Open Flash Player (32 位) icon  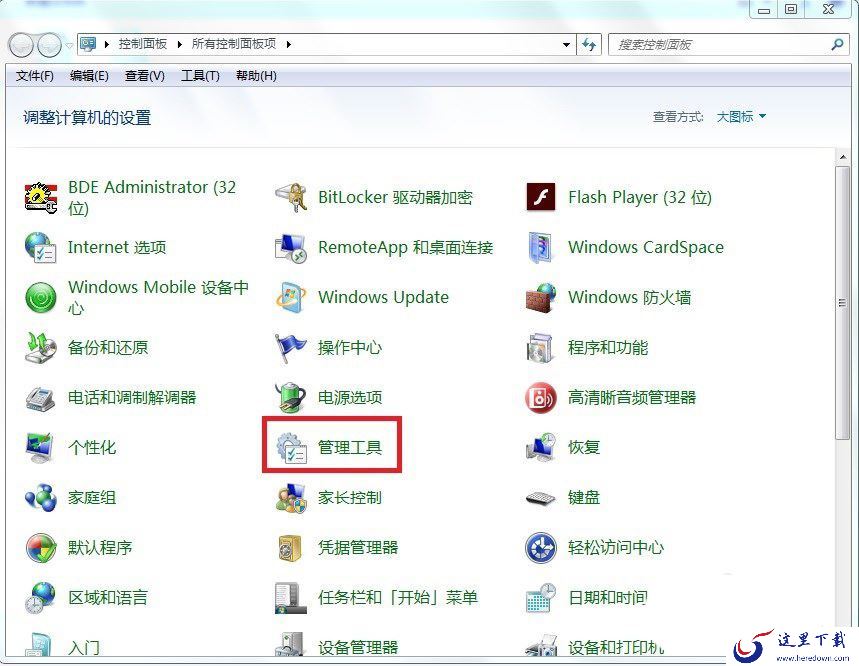coord(541,197)
